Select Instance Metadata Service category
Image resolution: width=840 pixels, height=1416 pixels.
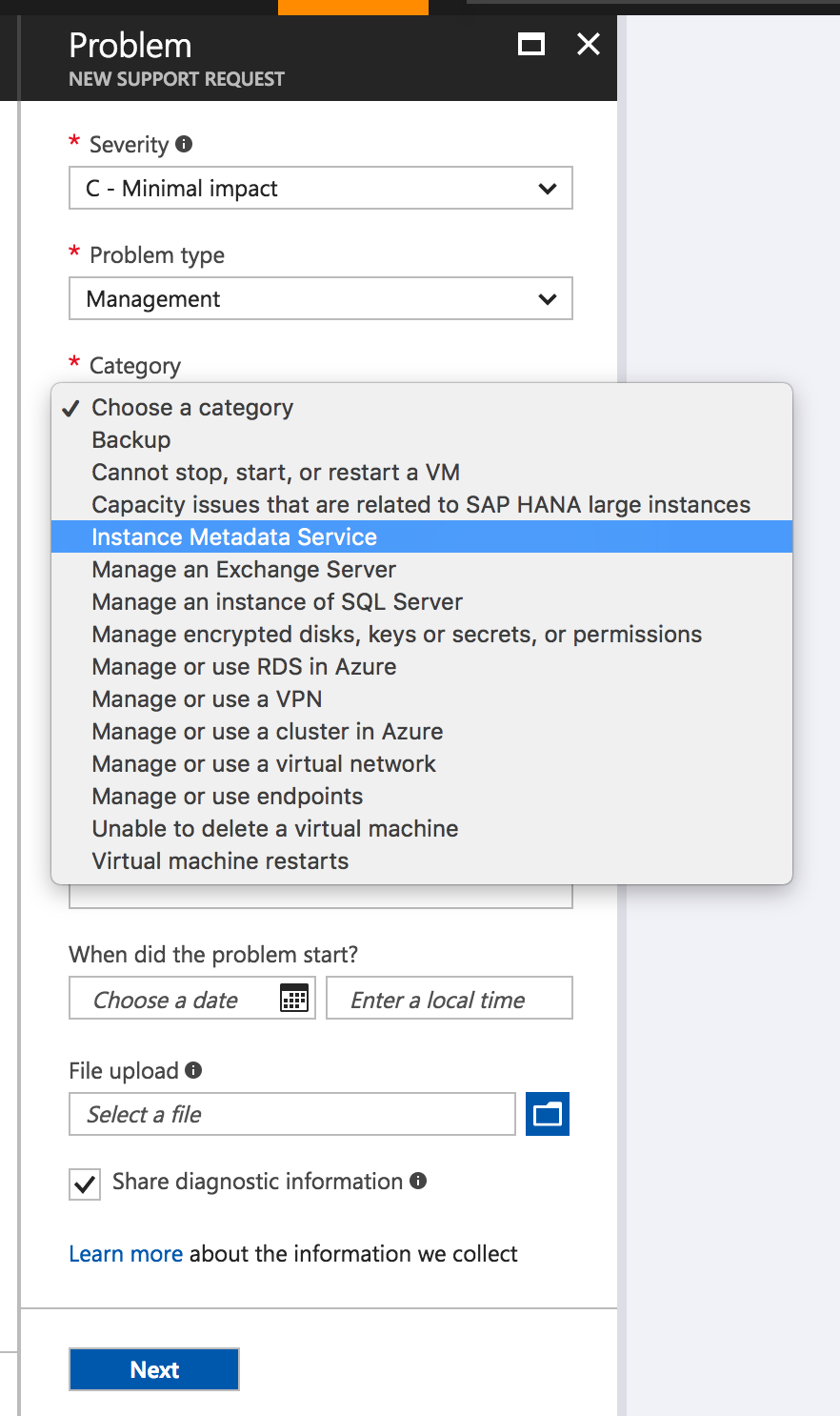click(x=234, y=537)
